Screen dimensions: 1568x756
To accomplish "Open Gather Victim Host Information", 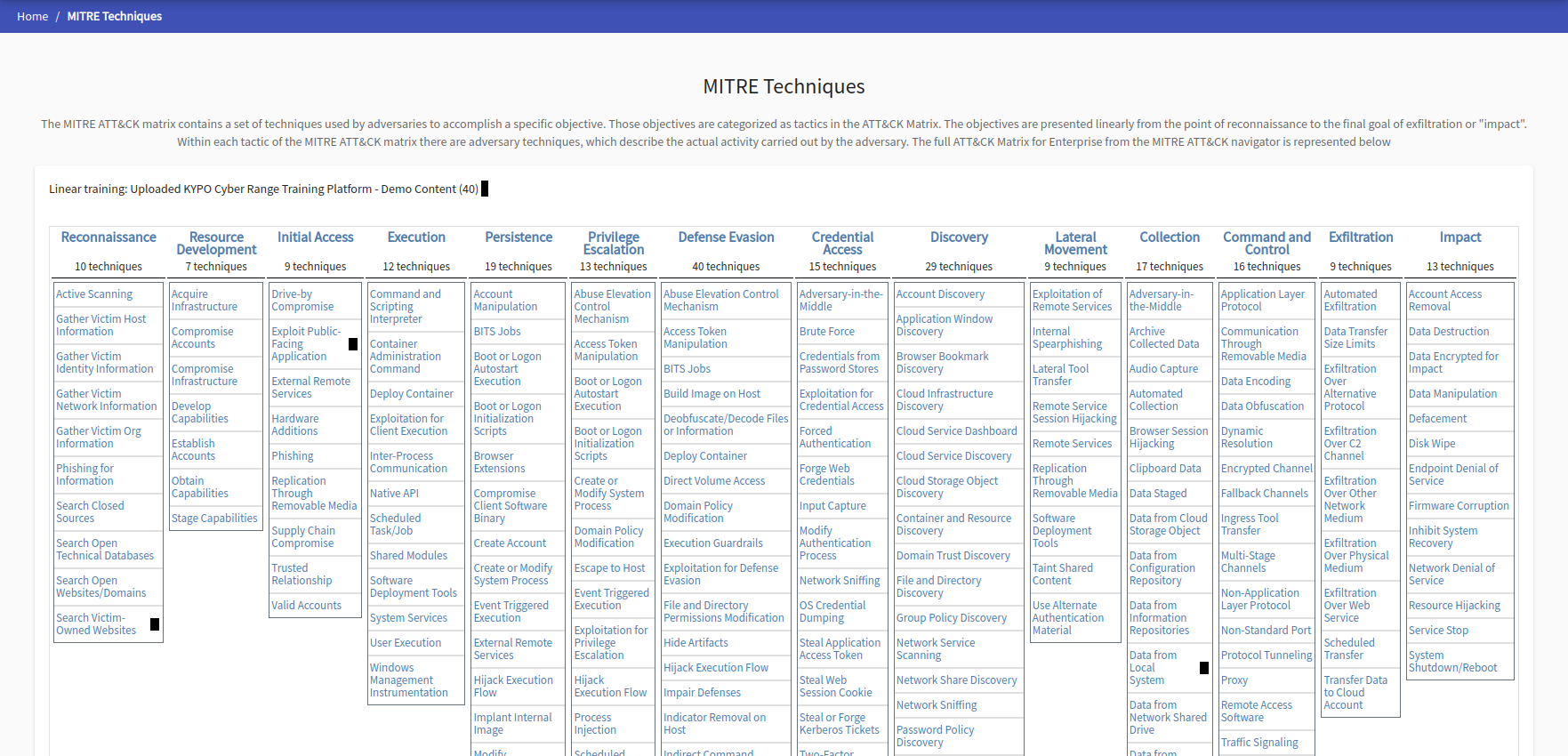I will tap(101, 326).
